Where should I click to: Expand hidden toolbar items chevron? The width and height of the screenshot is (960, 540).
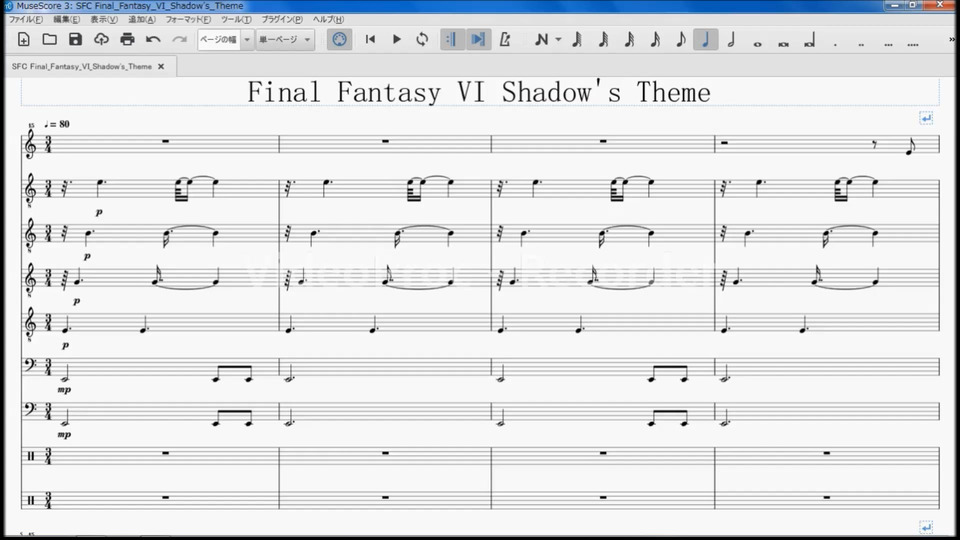(952, 39)
